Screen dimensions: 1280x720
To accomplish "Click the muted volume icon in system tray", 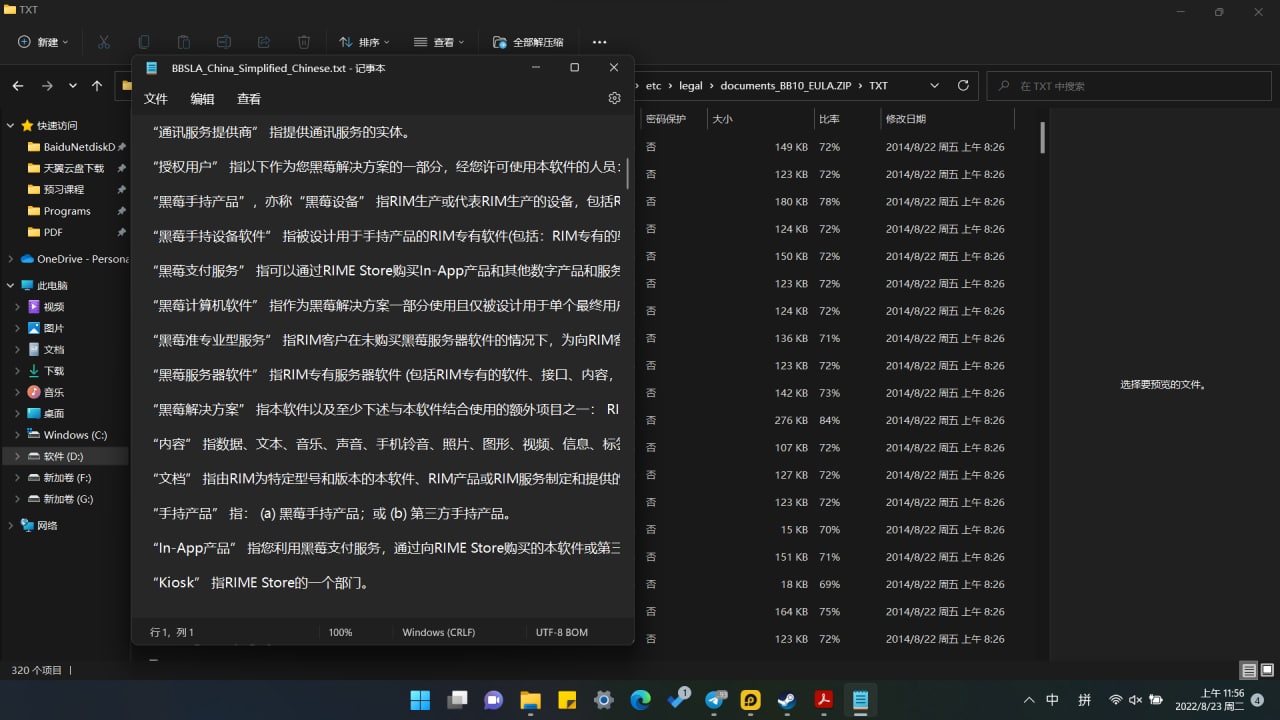I will click(x=1136, y=700).
